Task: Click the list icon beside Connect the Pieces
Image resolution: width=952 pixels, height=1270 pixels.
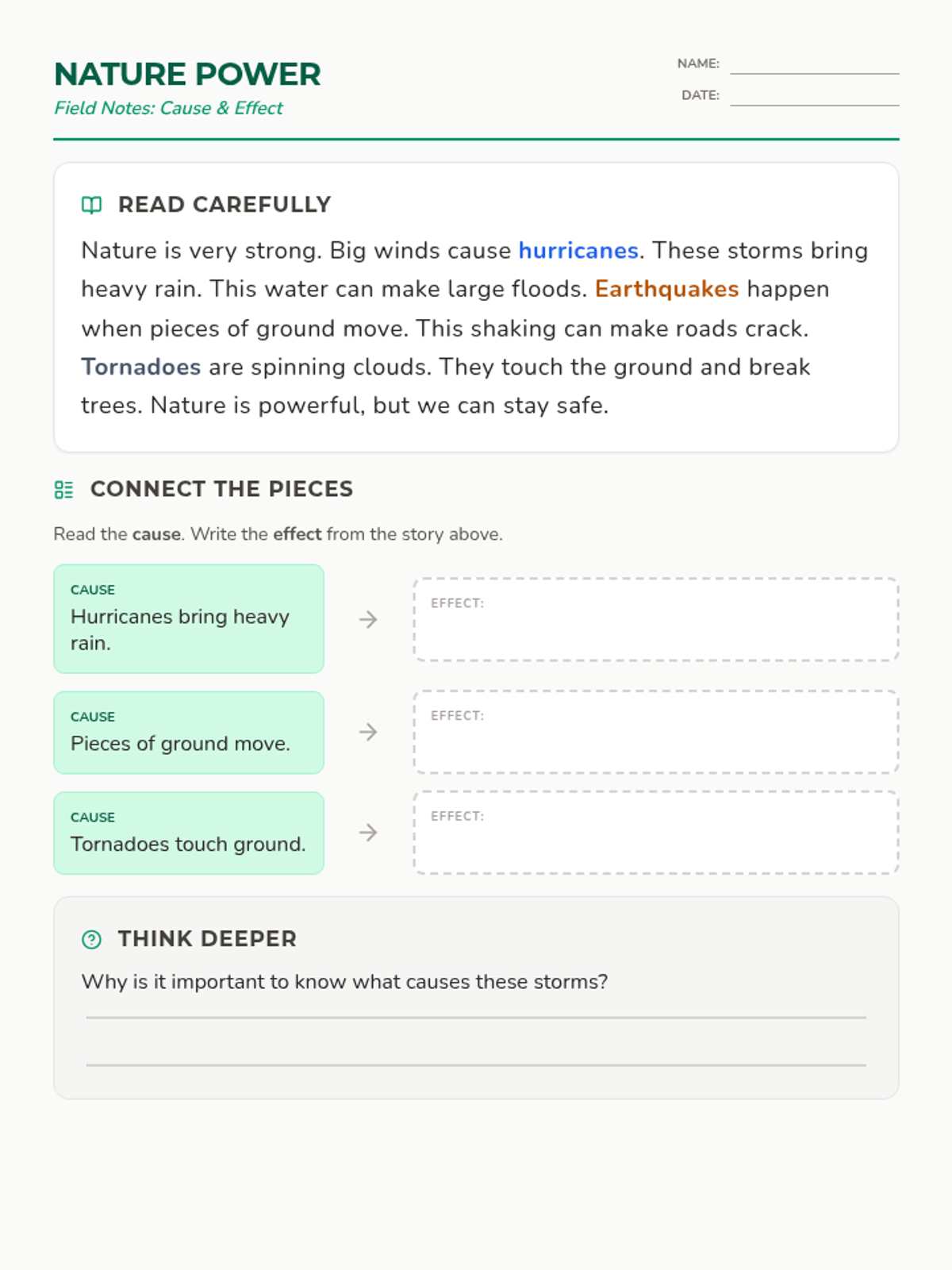Action: pyautogui.click(x=63, y=490)
